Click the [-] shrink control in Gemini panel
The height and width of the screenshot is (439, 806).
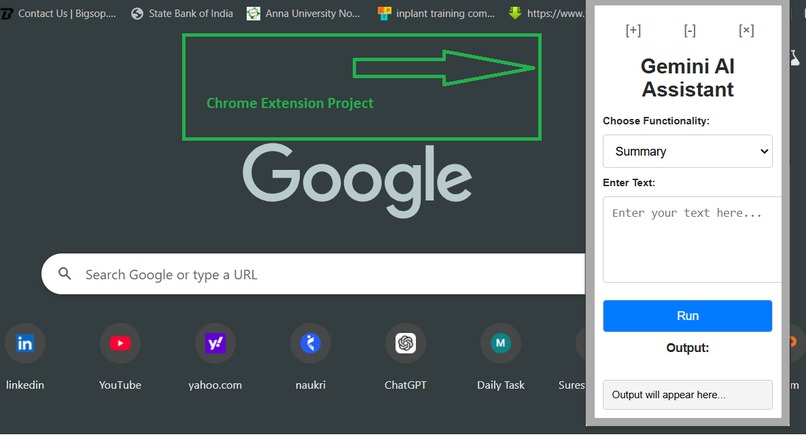[x=690, y=30]
